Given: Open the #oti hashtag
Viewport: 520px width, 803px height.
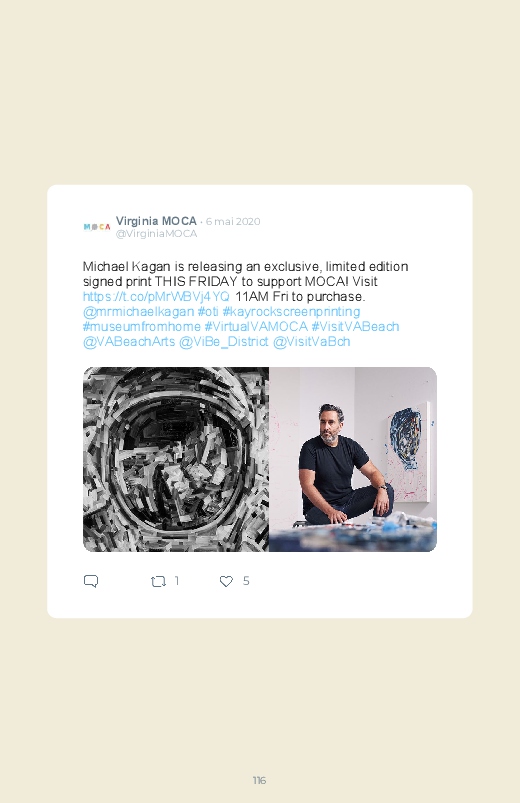Looking at the screenshot, I should pos(208,311).
